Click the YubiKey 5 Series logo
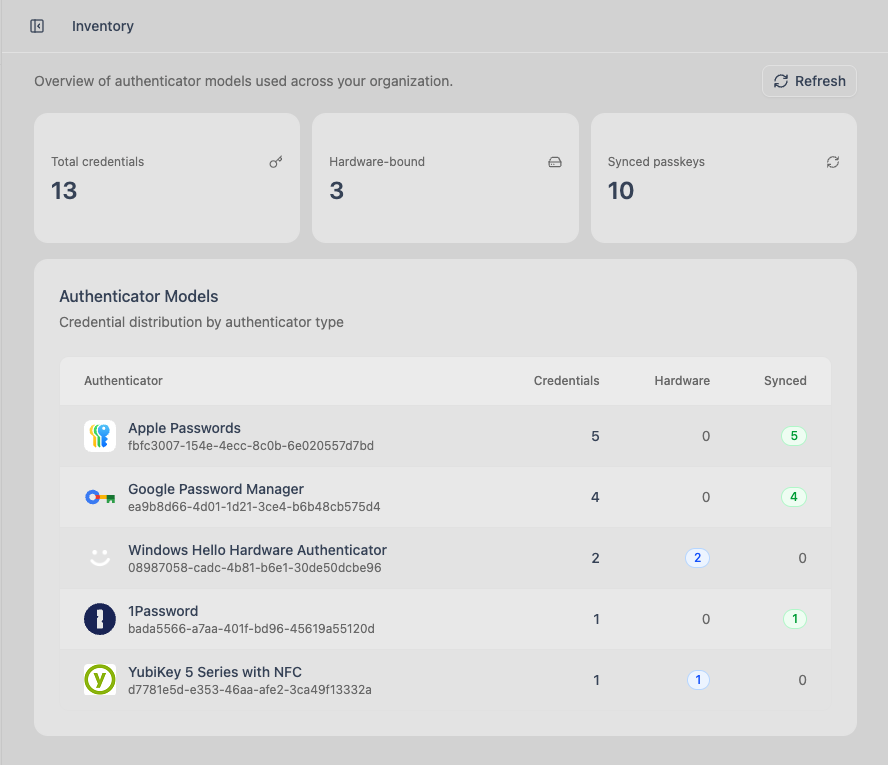Image resolution: width=888 pixels, height=765 pixels. (x=99, y=679)
